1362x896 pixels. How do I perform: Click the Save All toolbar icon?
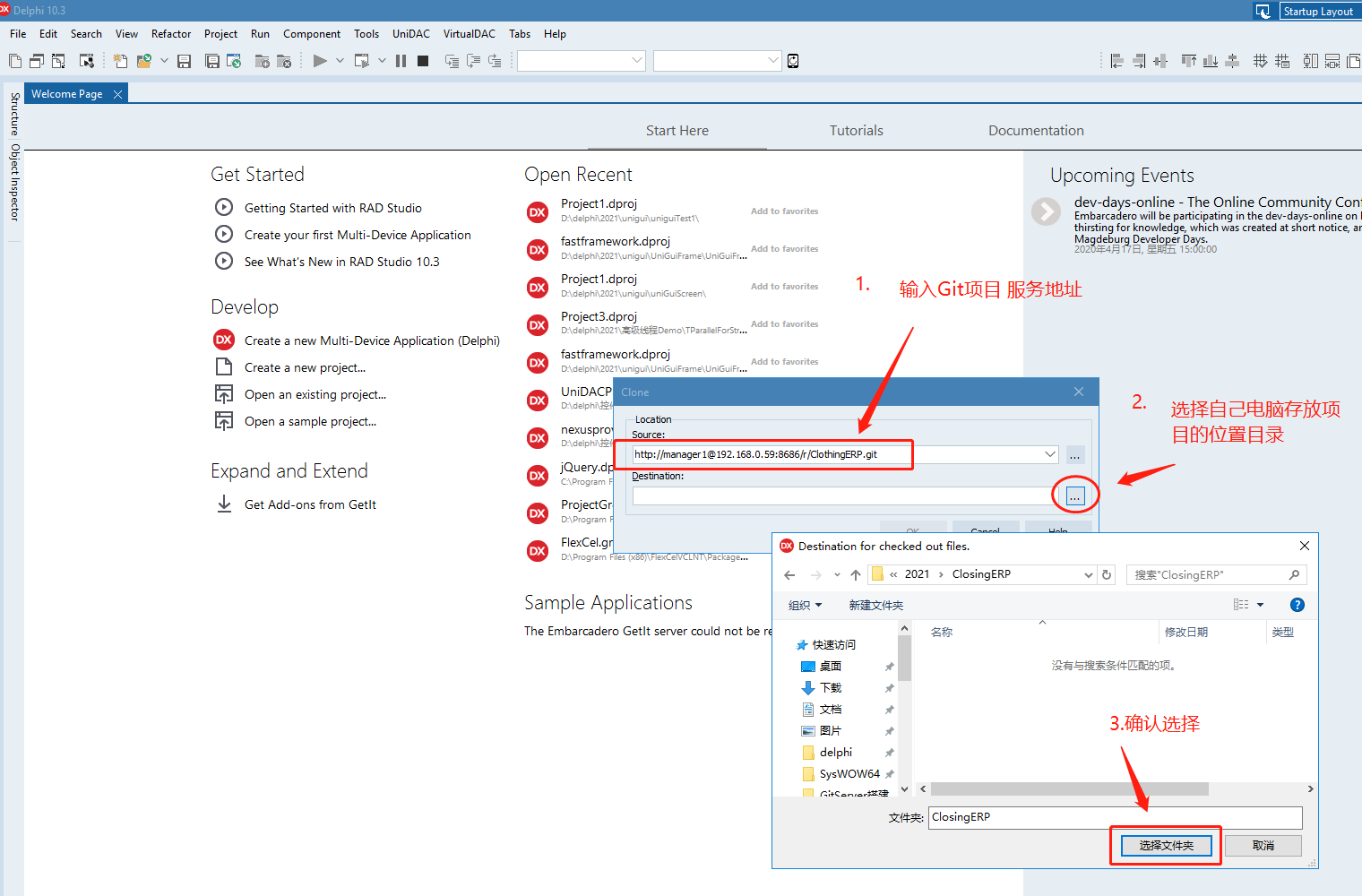[x=212, y=61]
